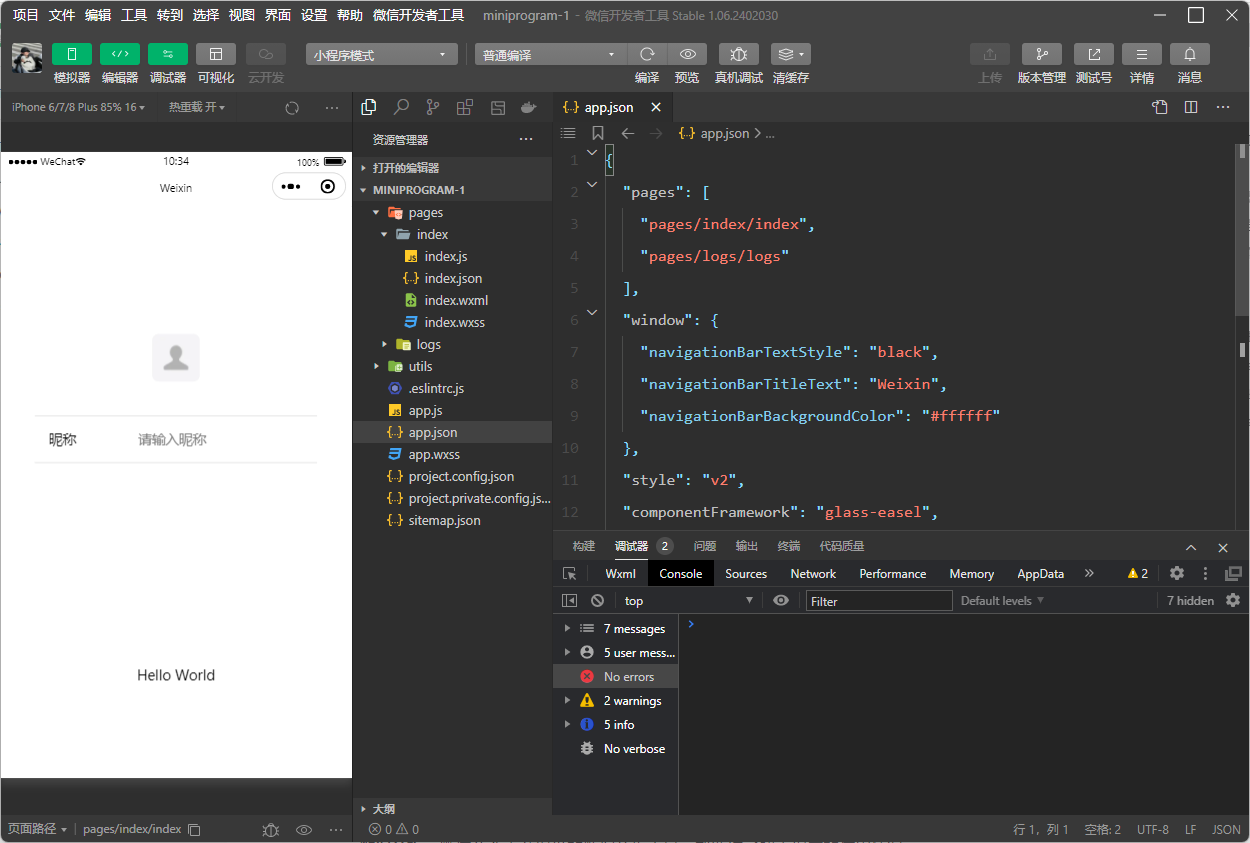Open source control branch icon

(432, 108)
